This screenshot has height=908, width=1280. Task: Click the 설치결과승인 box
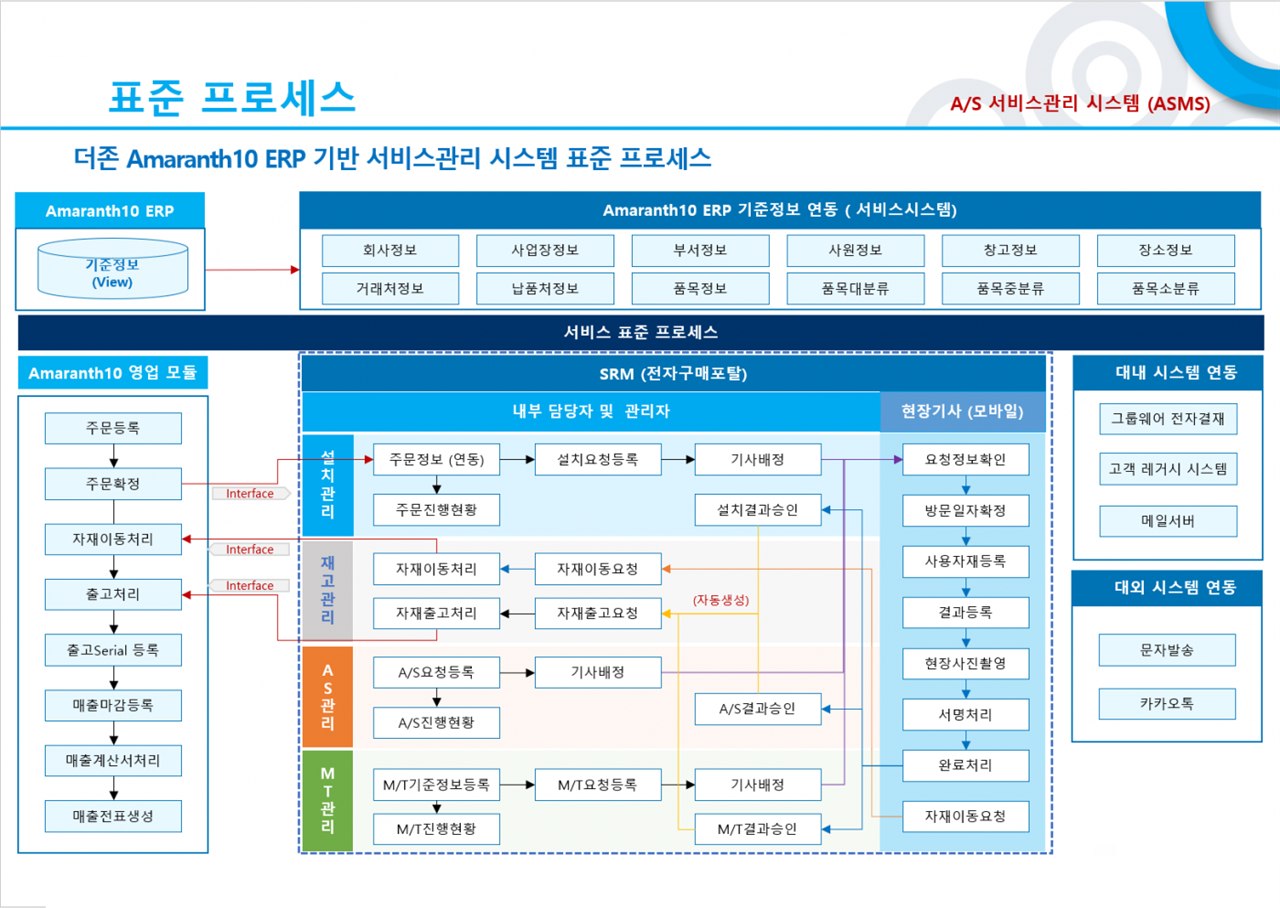(x=758, y=510)
